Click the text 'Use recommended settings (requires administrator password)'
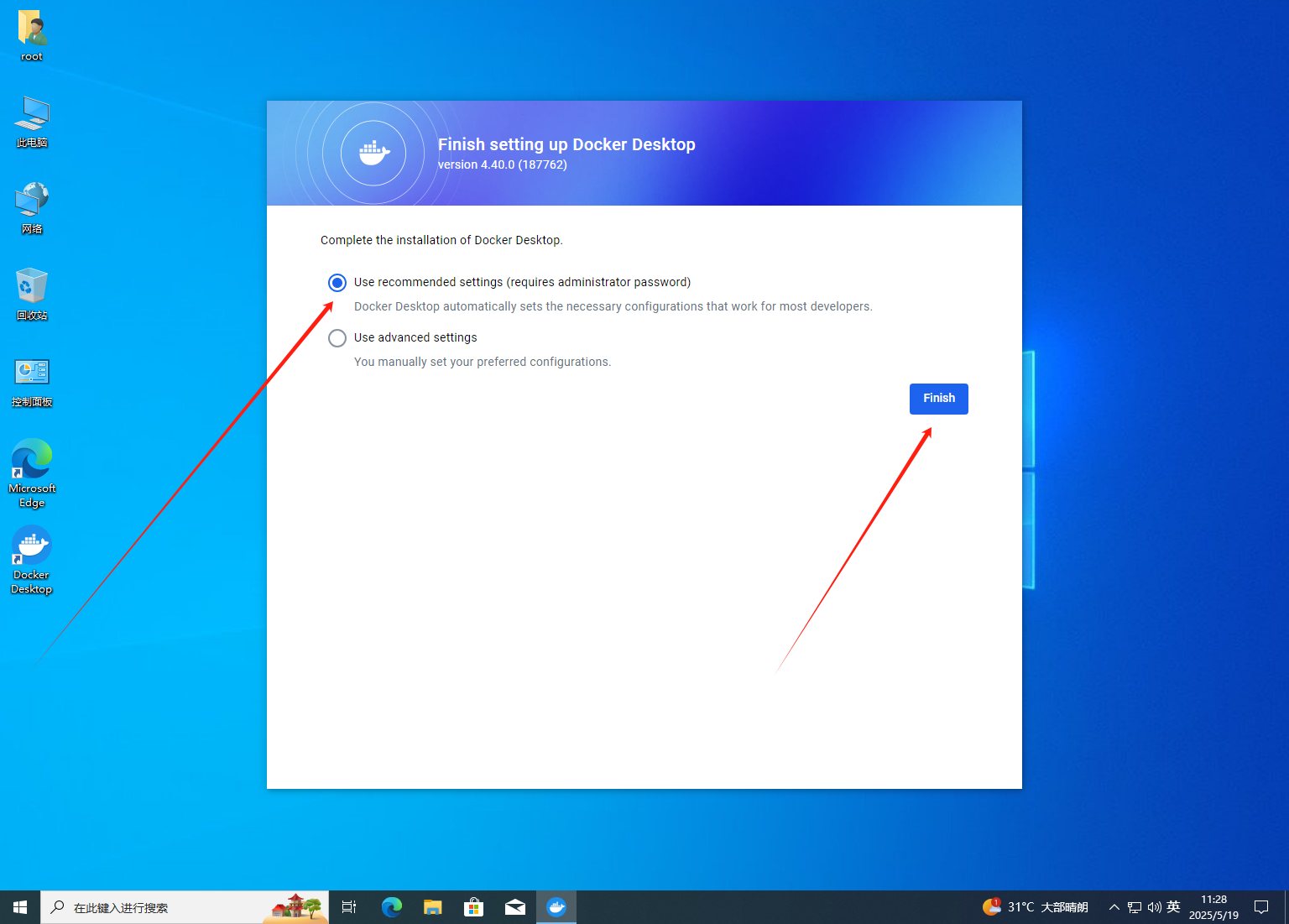This screenshot has width=1289, height=924. 522,282
